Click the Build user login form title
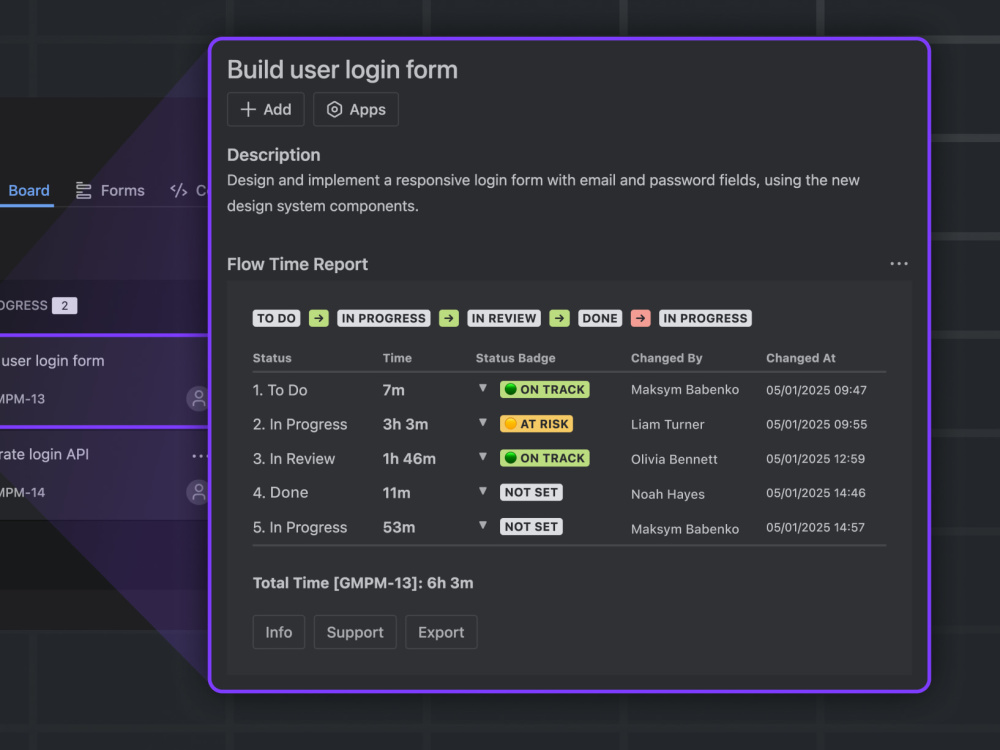1000x750 pixels. 342,70
